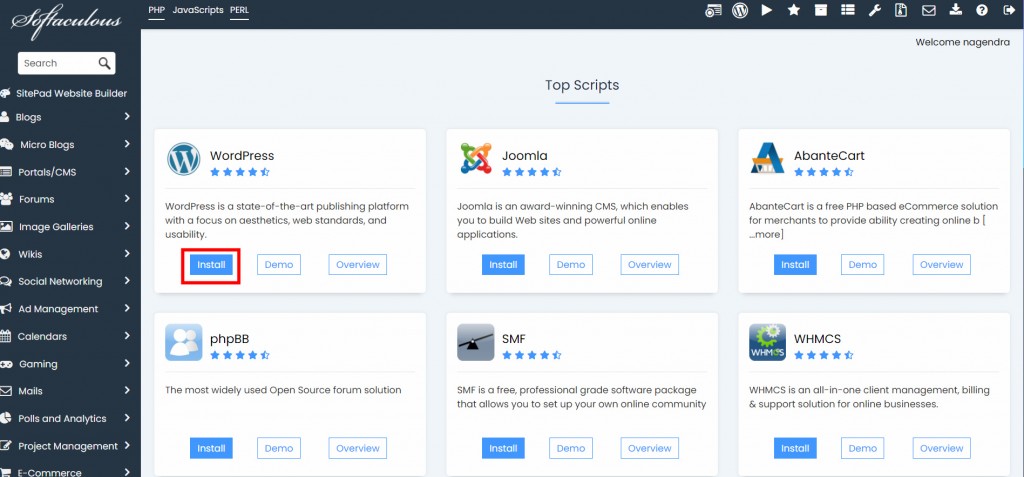Open the control panel icon in top bar
Viewport: 1024px width, 477px height.
[713, 10]
